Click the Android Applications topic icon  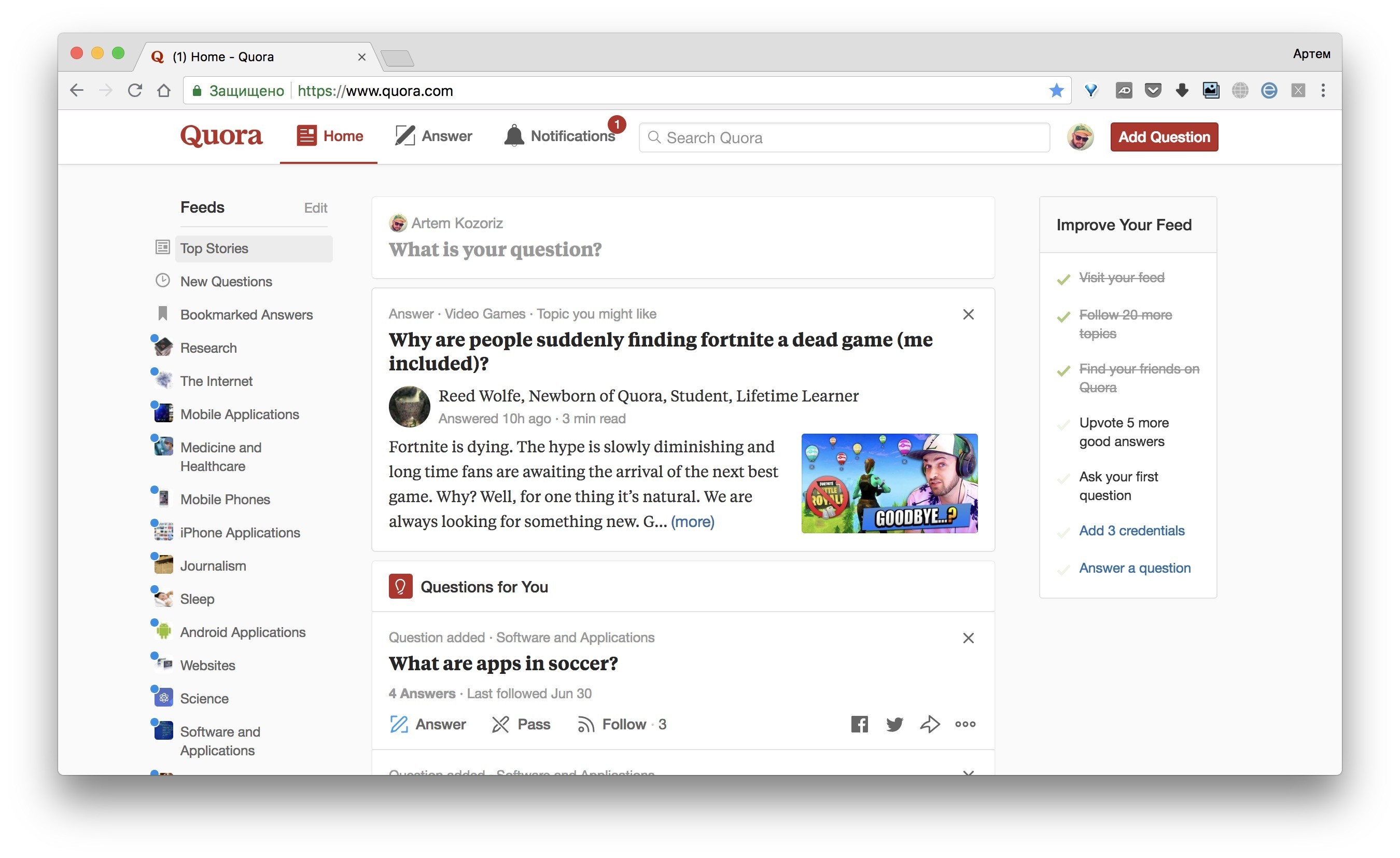164,631
